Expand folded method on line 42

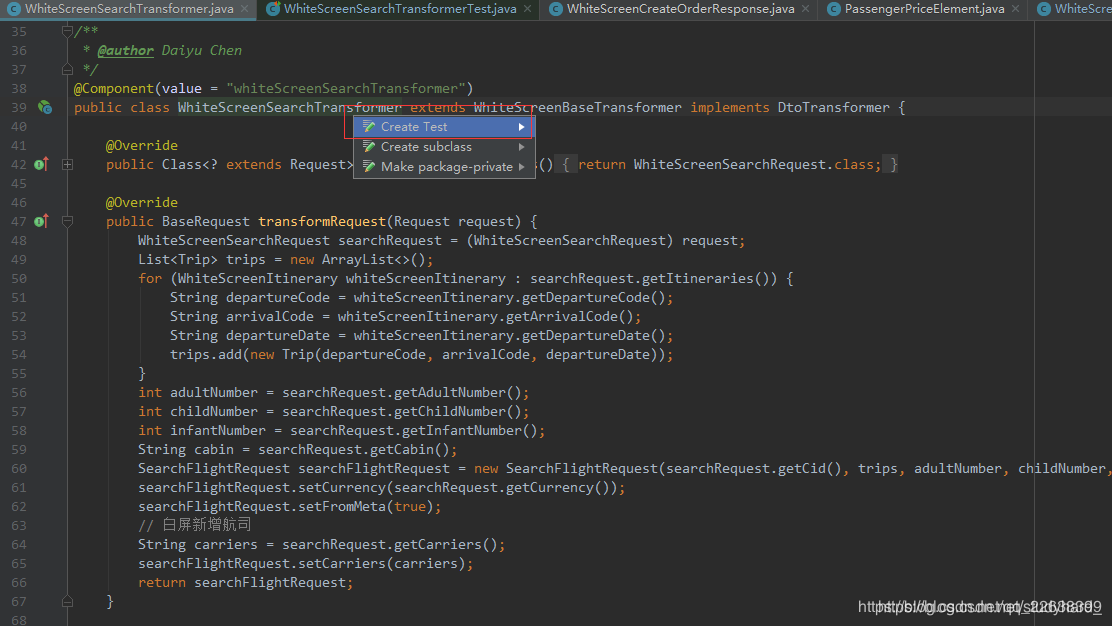(67, 164)
